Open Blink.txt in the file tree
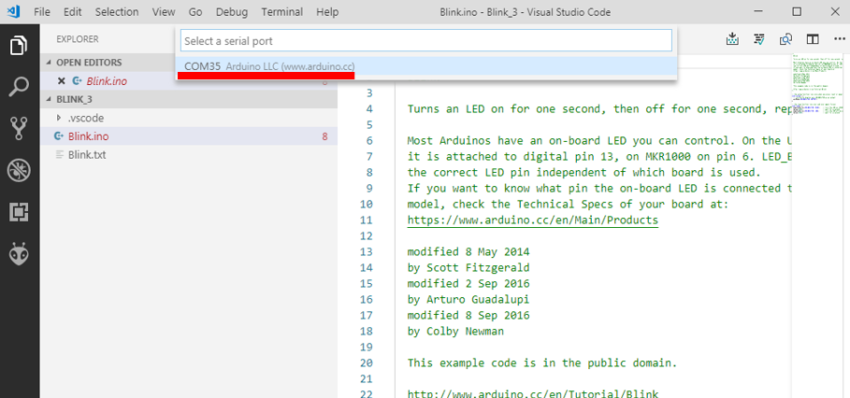850x398 pixels. tap(87, 155)
